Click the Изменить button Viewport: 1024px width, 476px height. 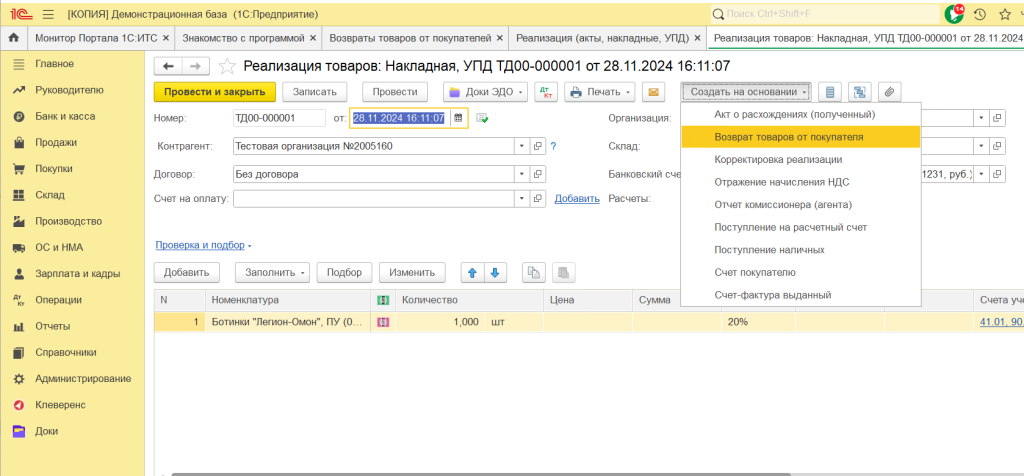[x=411, y=272]
